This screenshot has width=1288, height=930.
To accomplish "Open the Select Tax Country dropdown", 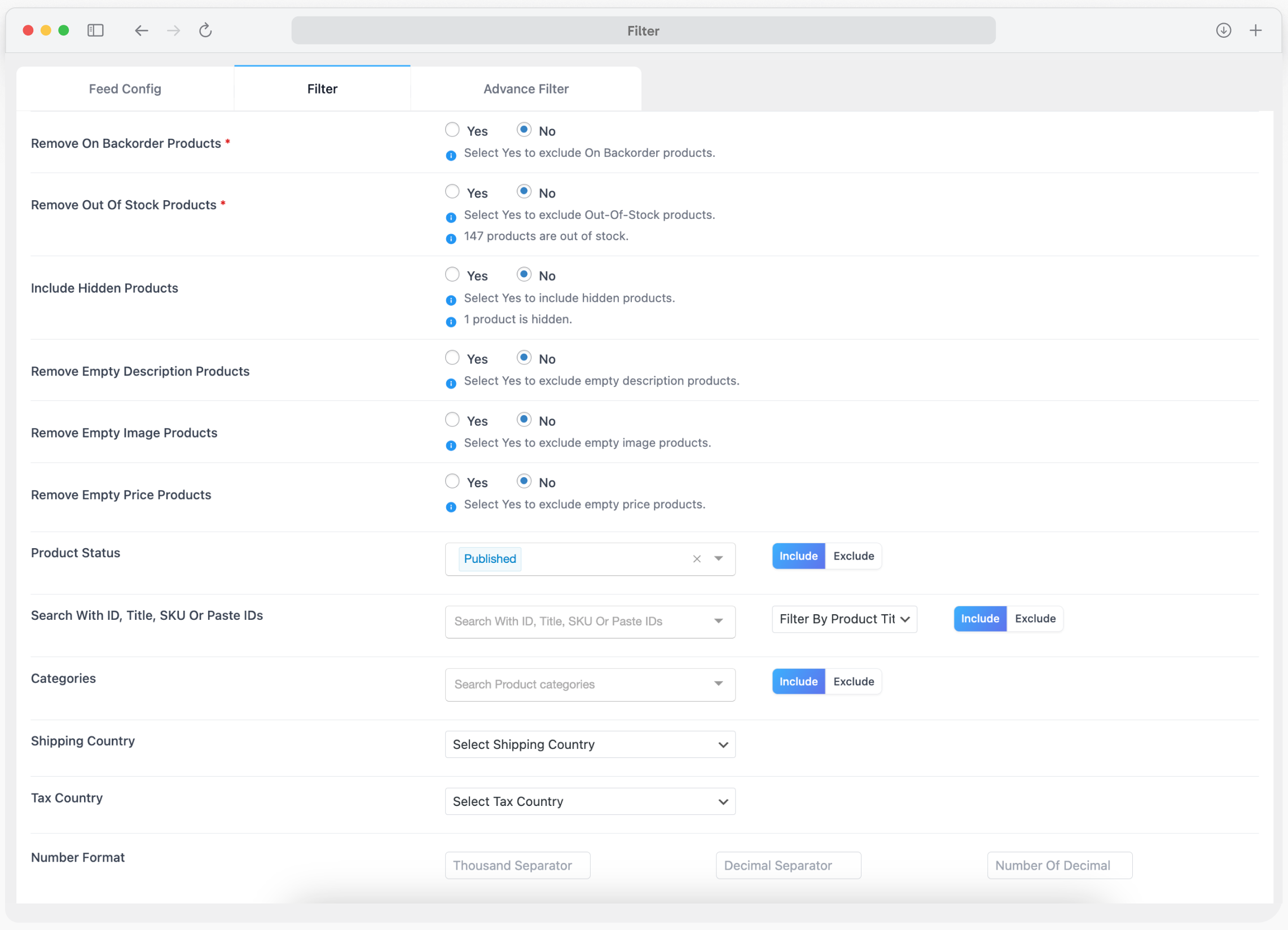I will coord(590,801).
